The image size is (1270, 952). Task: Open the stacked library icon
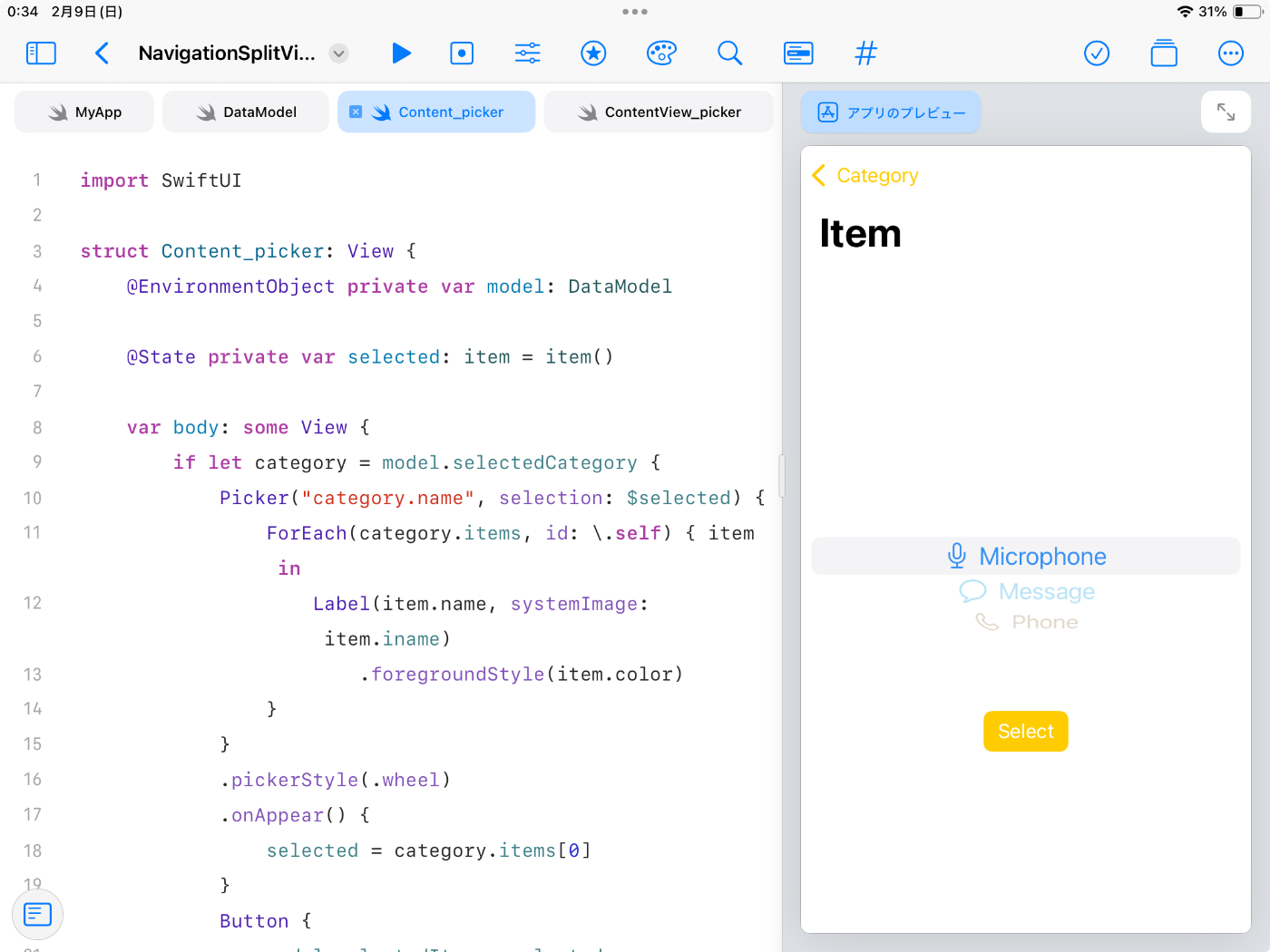coord(1164,53)
